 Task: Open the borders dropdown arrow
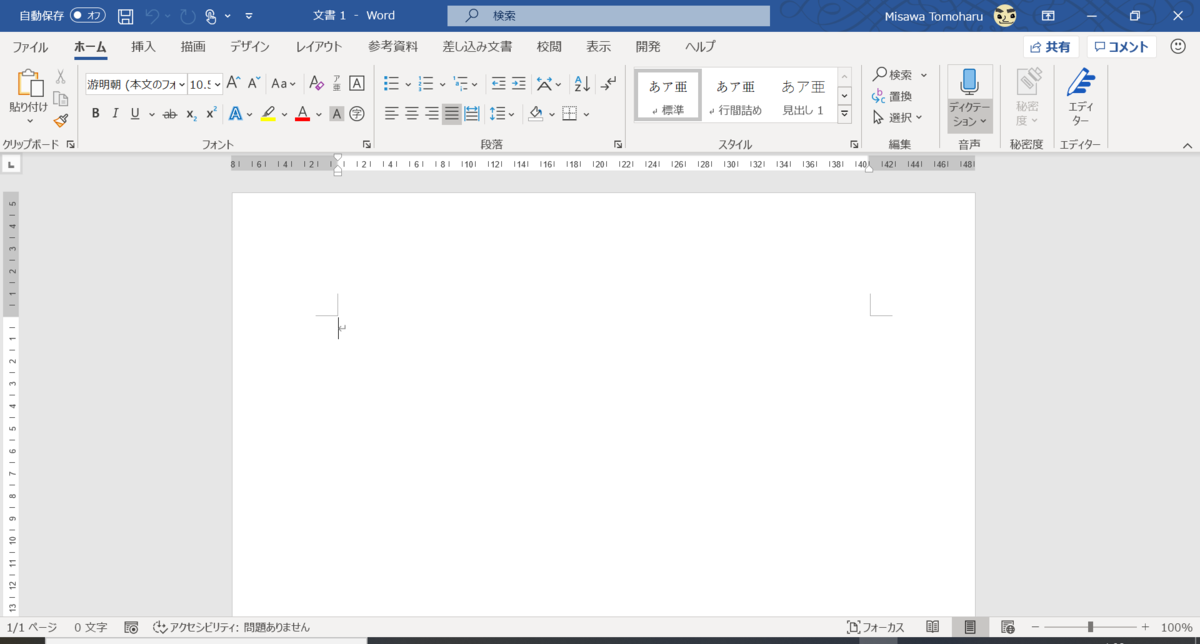coord(586,114)
